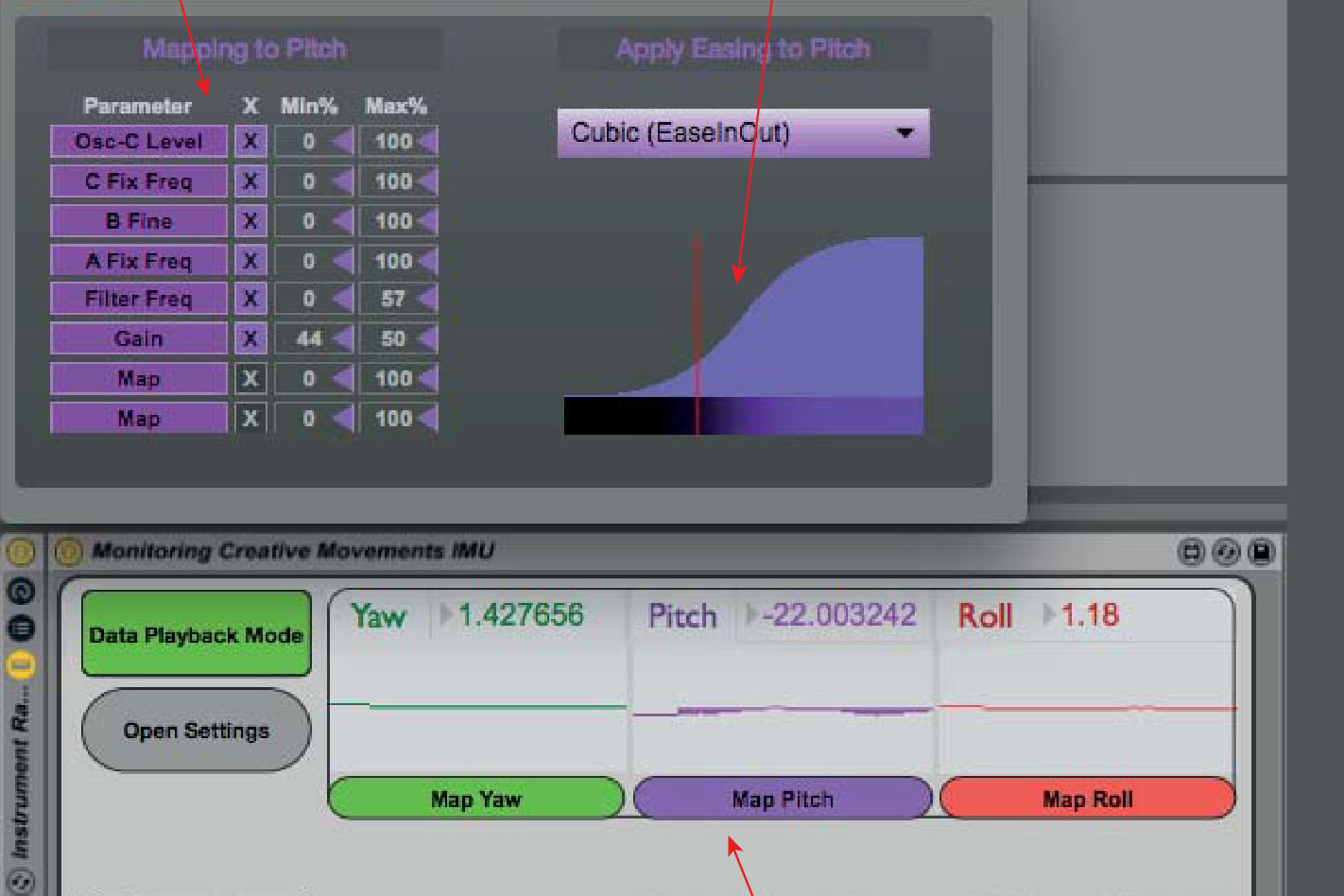Toggle the rack devices view button
Screen dimensions: 1344x896
pos(21,665)
